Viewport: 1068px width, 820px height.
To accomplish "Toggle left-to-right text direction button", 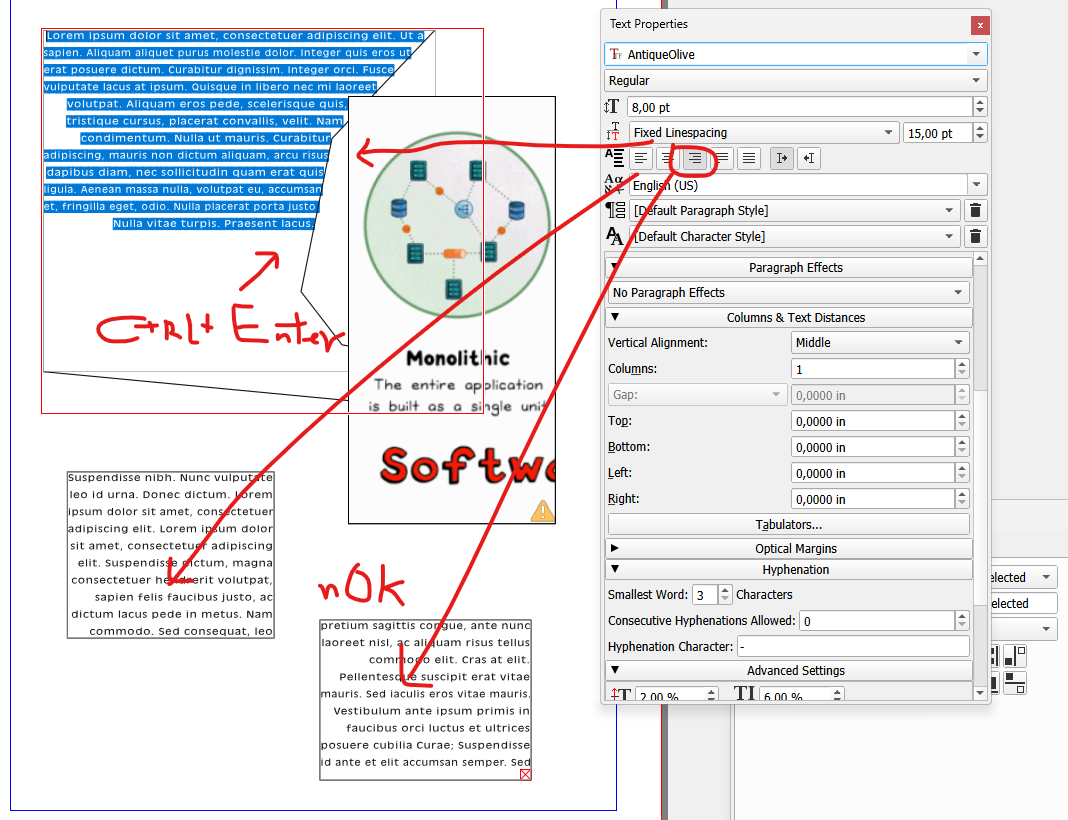I will [x=782, y=159].
